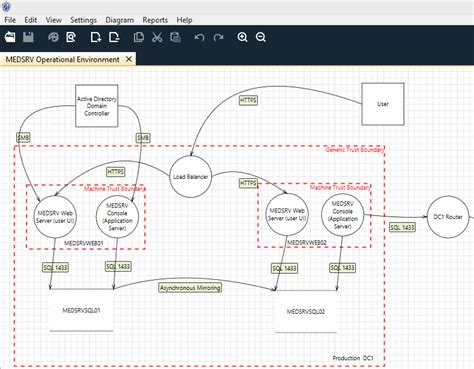474x369 pixels.
Task: Select the Asynchronous Mirroring flow label
Action: 190,288
